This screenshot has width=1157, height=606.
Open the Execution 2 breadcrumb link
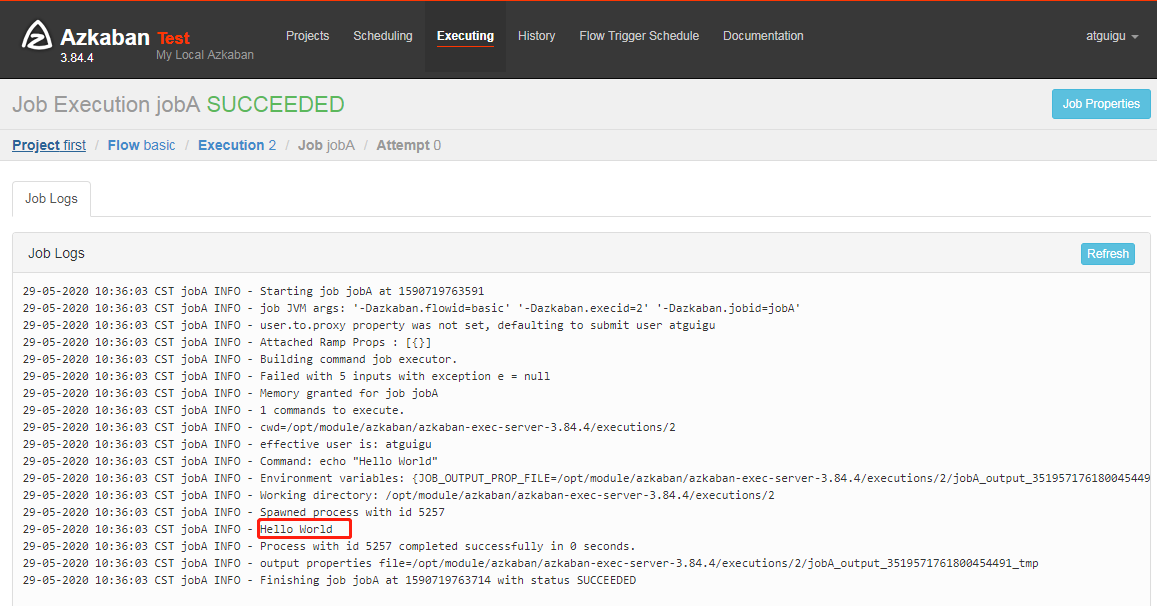[x=237, y=145]
